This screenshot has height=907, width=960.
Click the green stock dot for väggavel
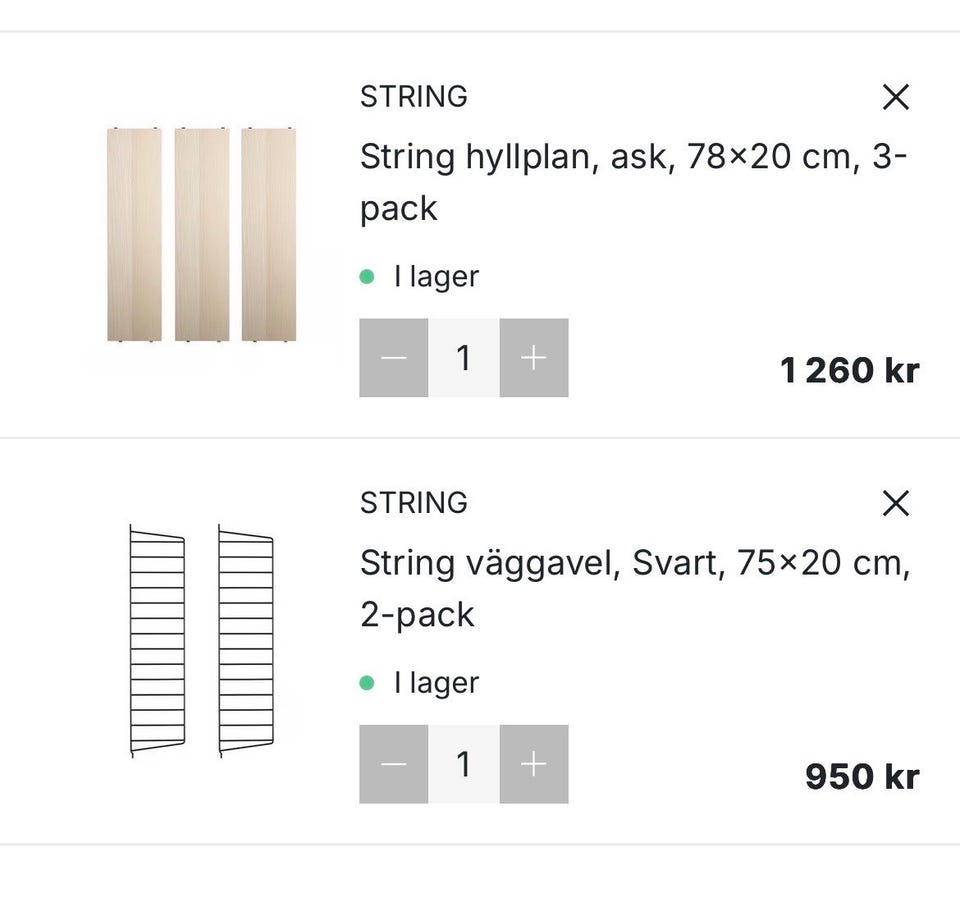point(367,683)
